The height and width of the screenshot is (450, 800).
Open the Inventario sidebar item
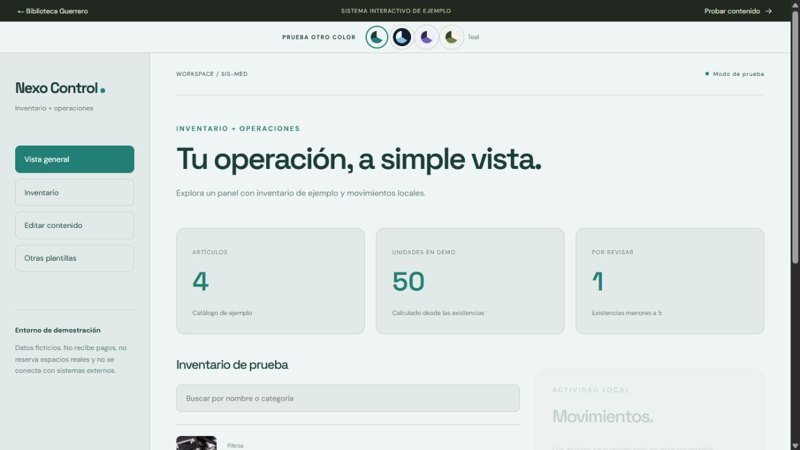click(x=74, y=192)
